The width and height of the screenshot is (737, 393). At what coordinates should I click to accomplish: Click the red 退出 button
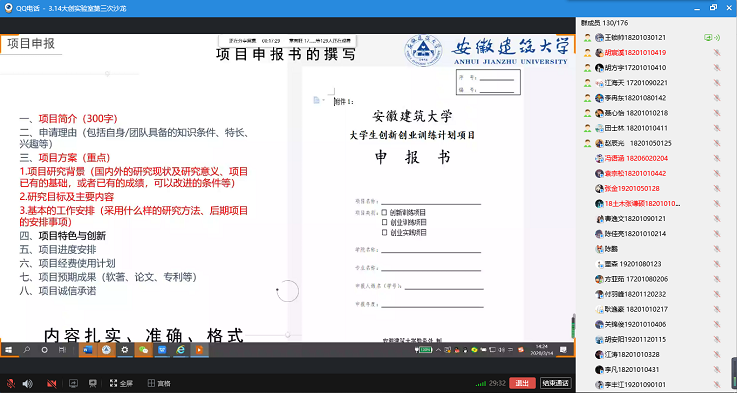(522, 383)
